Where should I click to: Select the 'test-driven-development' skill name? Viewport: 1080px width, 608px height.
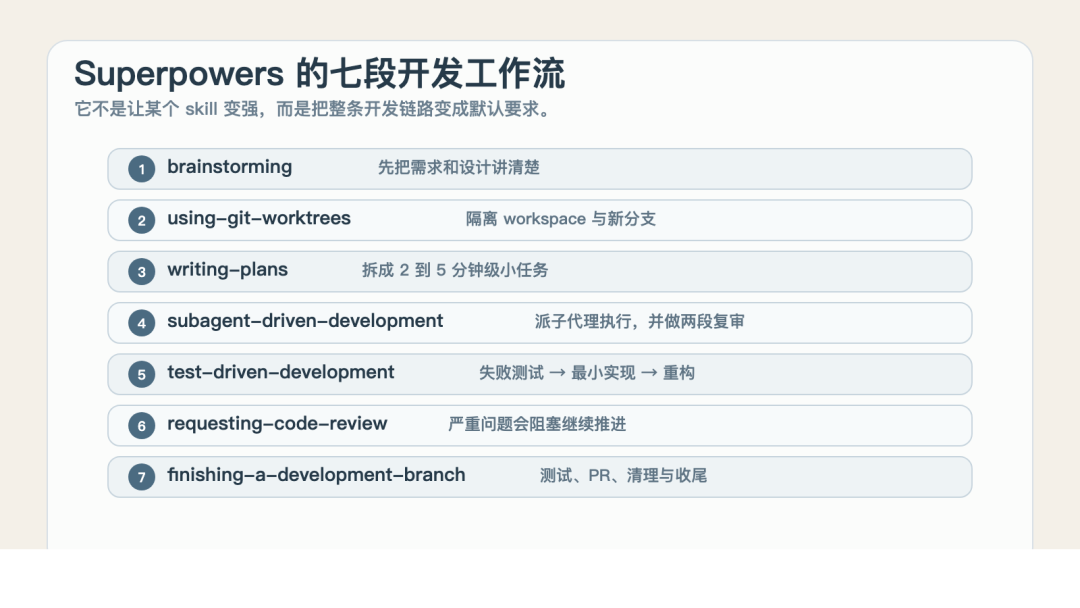click(280, 373)
